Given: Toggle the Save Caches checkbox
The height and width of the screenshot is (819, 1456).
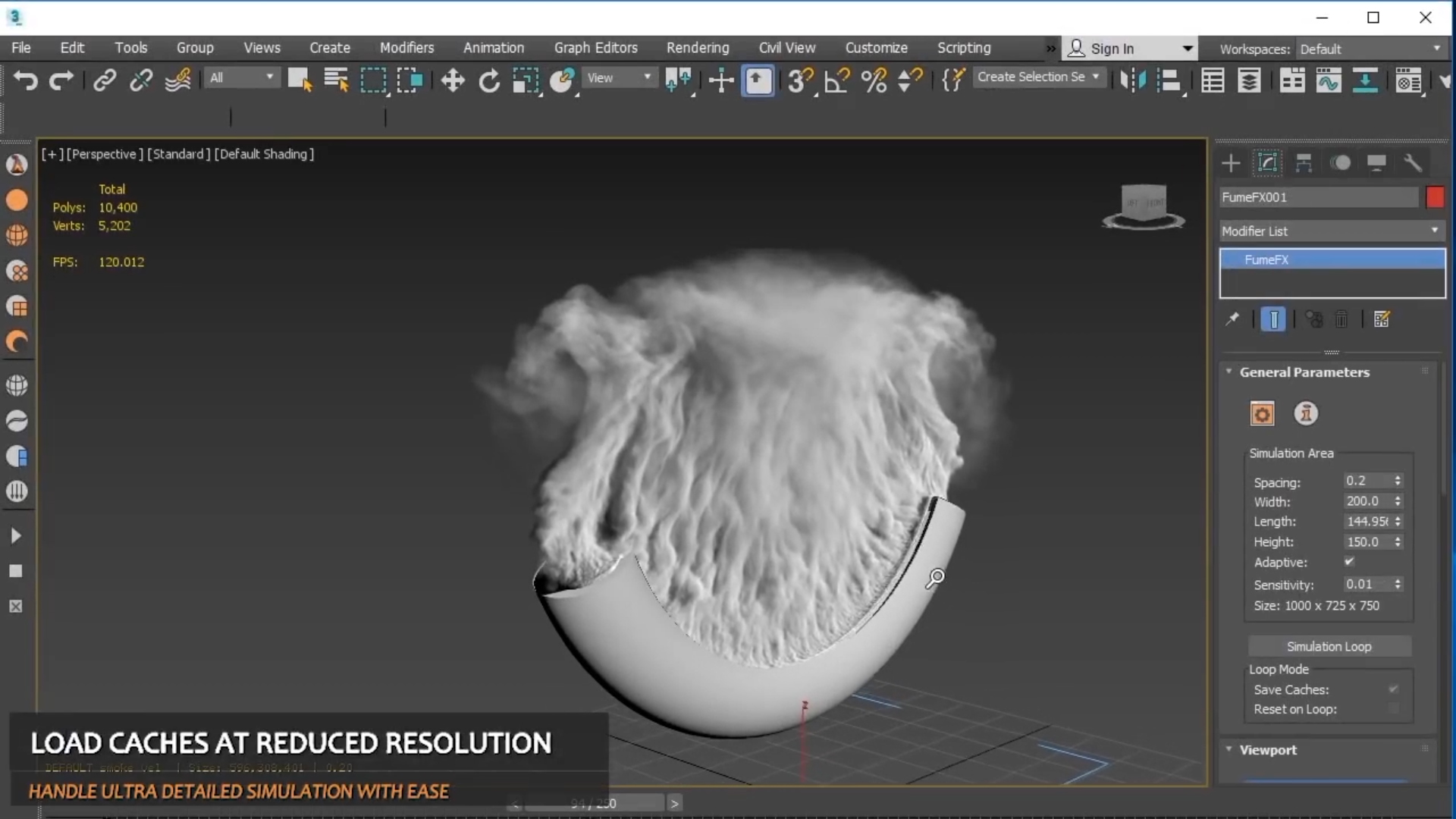Looking at the screenshot, I should tap(1393, 689).
